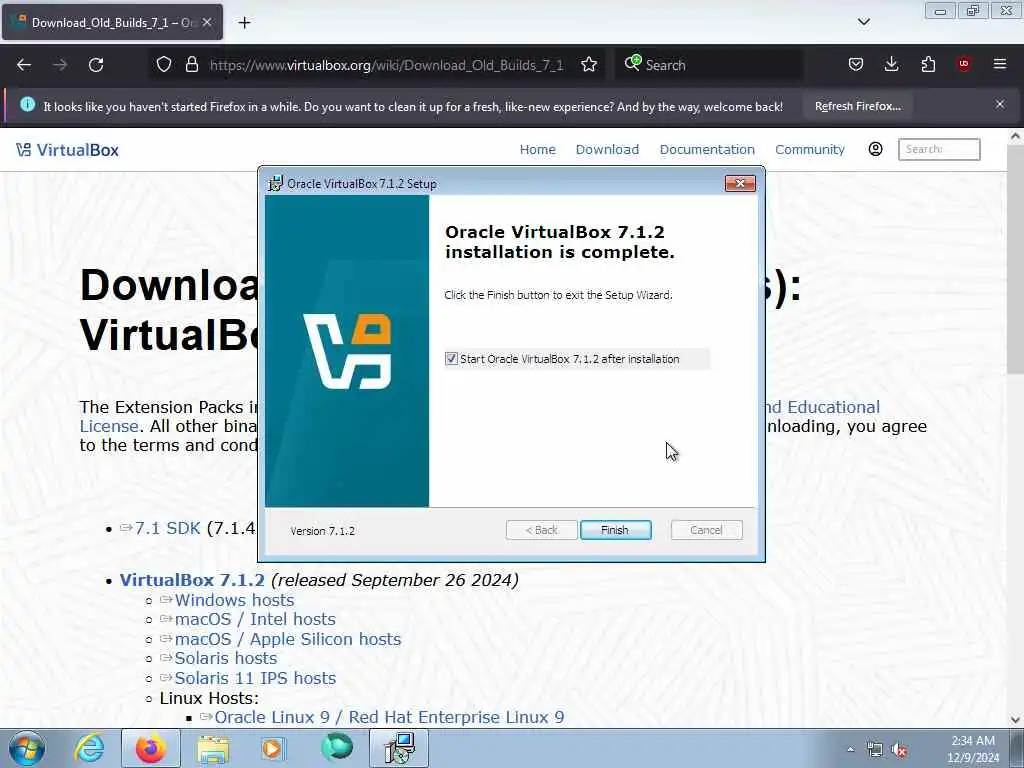Uncheck Start Oracle VirtualBox 7.1.2 after installation
The width and height of the screenshot is (1024, 768).
click(x=451, y=359)
